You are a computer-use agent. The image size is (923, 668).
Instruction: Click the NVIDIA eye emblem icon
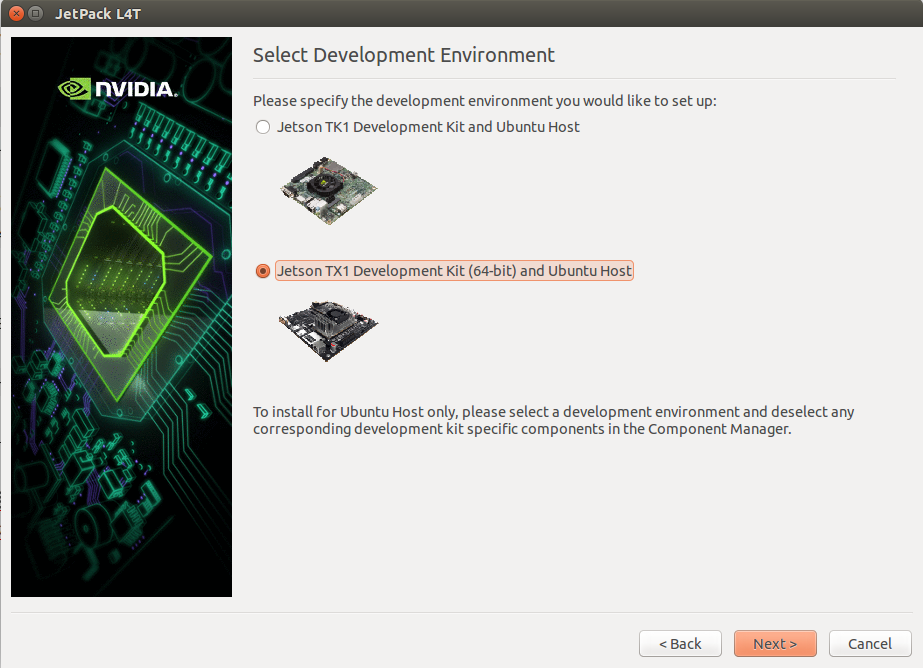(x=74, y=89)
